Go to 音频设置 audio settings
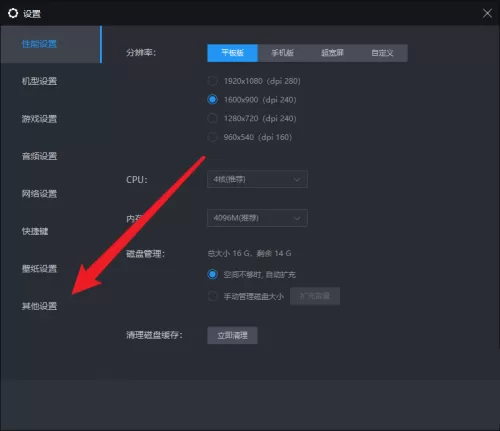The height and width of the screenshot is (431, 500). tap(39, 156)
